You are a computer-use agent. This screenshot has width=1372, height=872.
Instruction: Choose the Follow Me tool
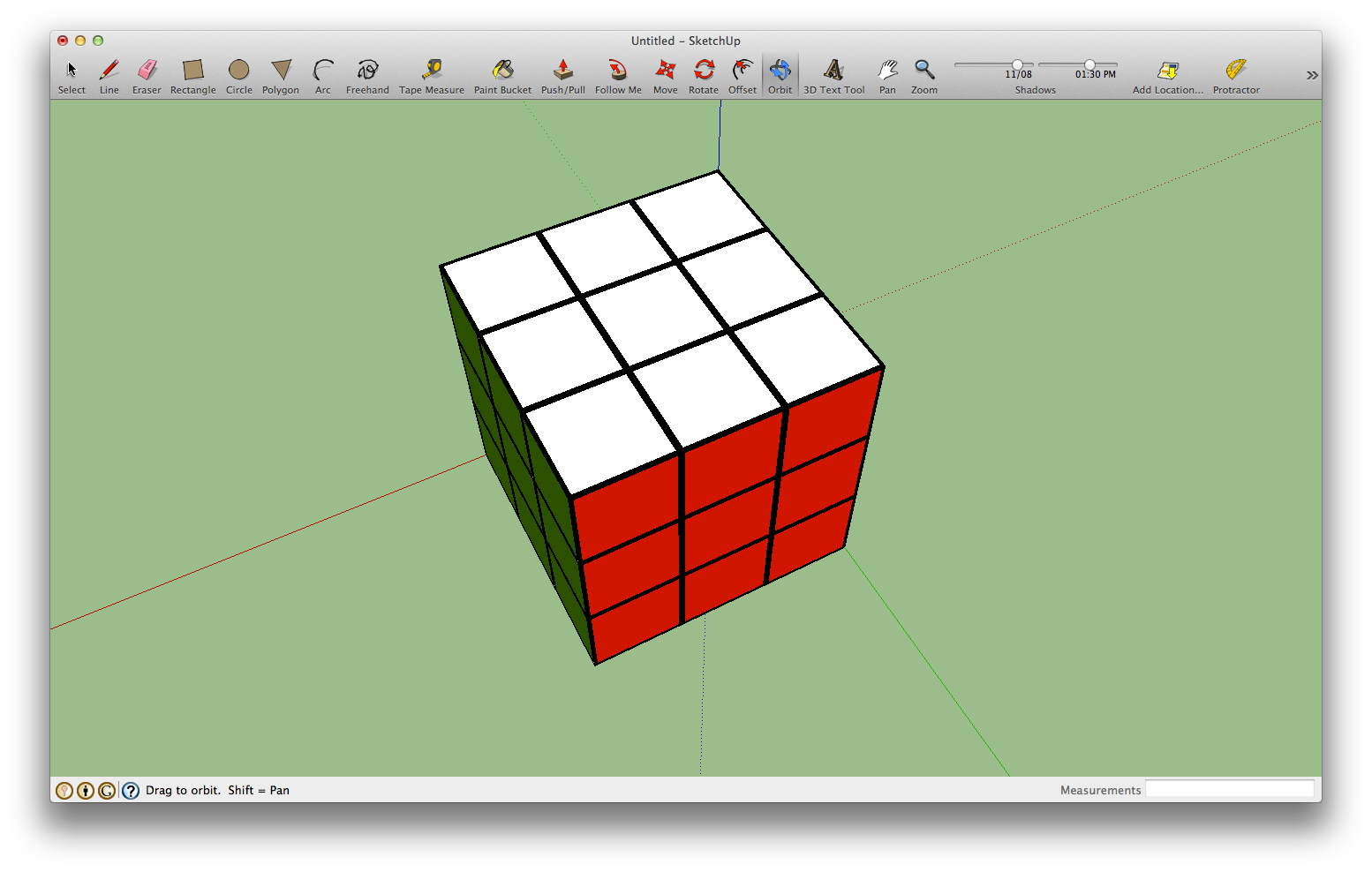click(x=617, y=71)
